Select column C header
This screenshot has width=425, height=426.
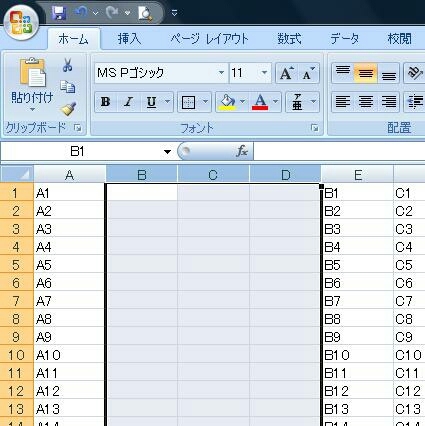click(x=213, y=174)
